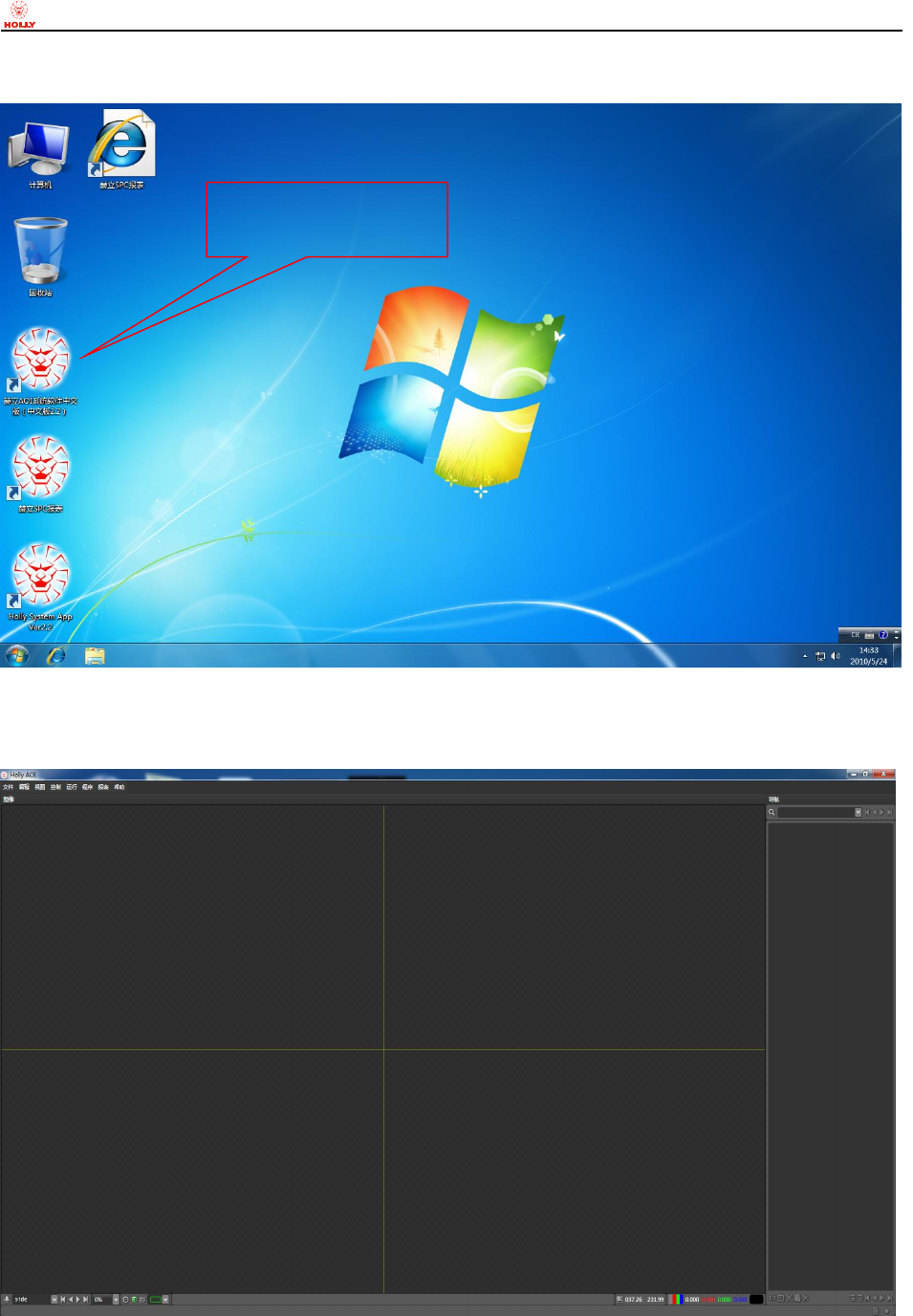
Task: Expand the green rectangle shape dropdown arrow
Action: tap(165, 1299)
